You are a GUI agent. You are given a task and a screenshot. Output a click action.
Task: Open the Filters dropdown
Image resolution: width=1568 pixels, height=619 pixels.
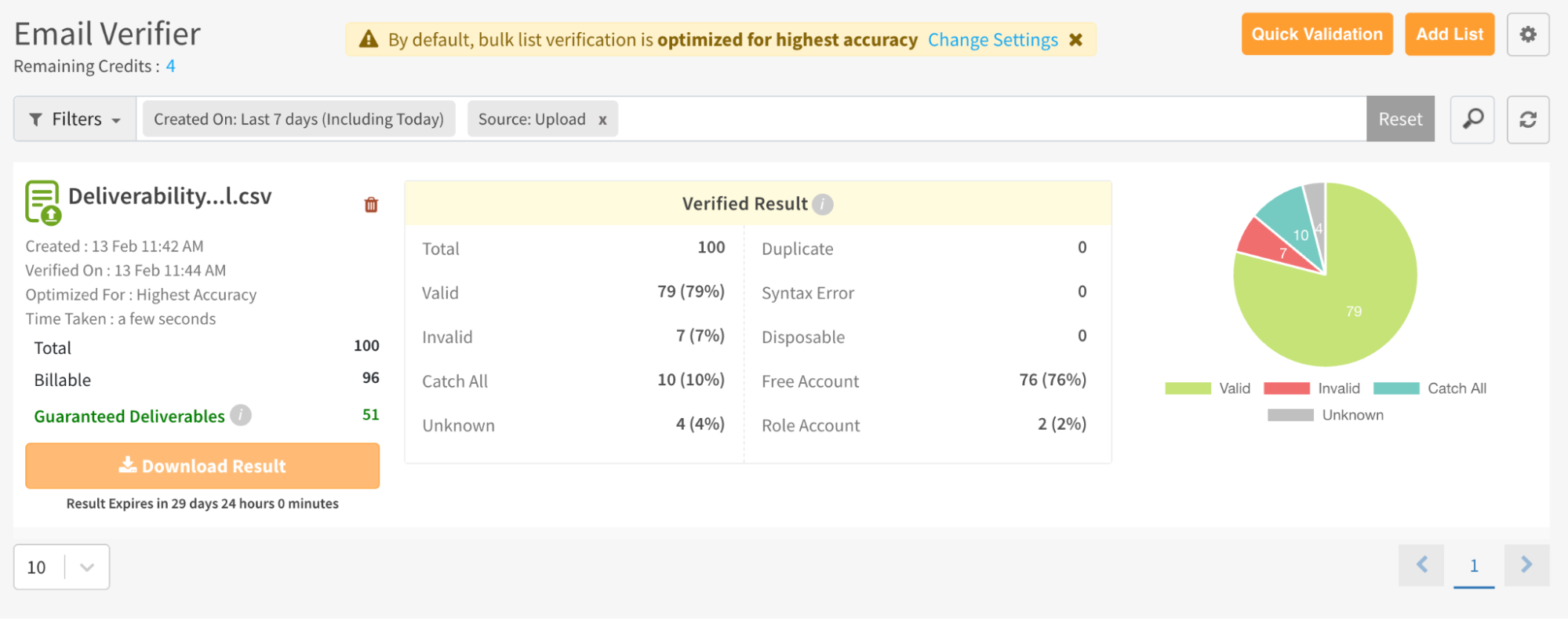coord(75,119)
